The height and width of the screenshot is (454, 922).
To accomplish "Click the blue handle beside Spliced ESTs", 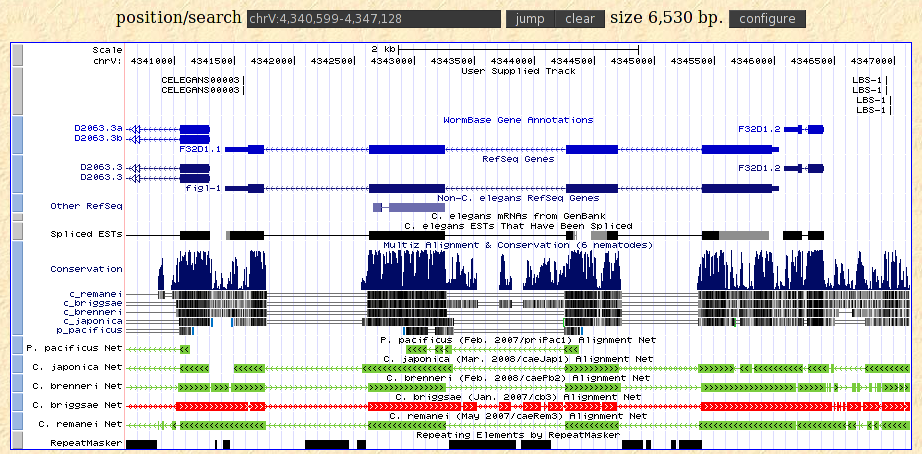I will coord(16,234).
